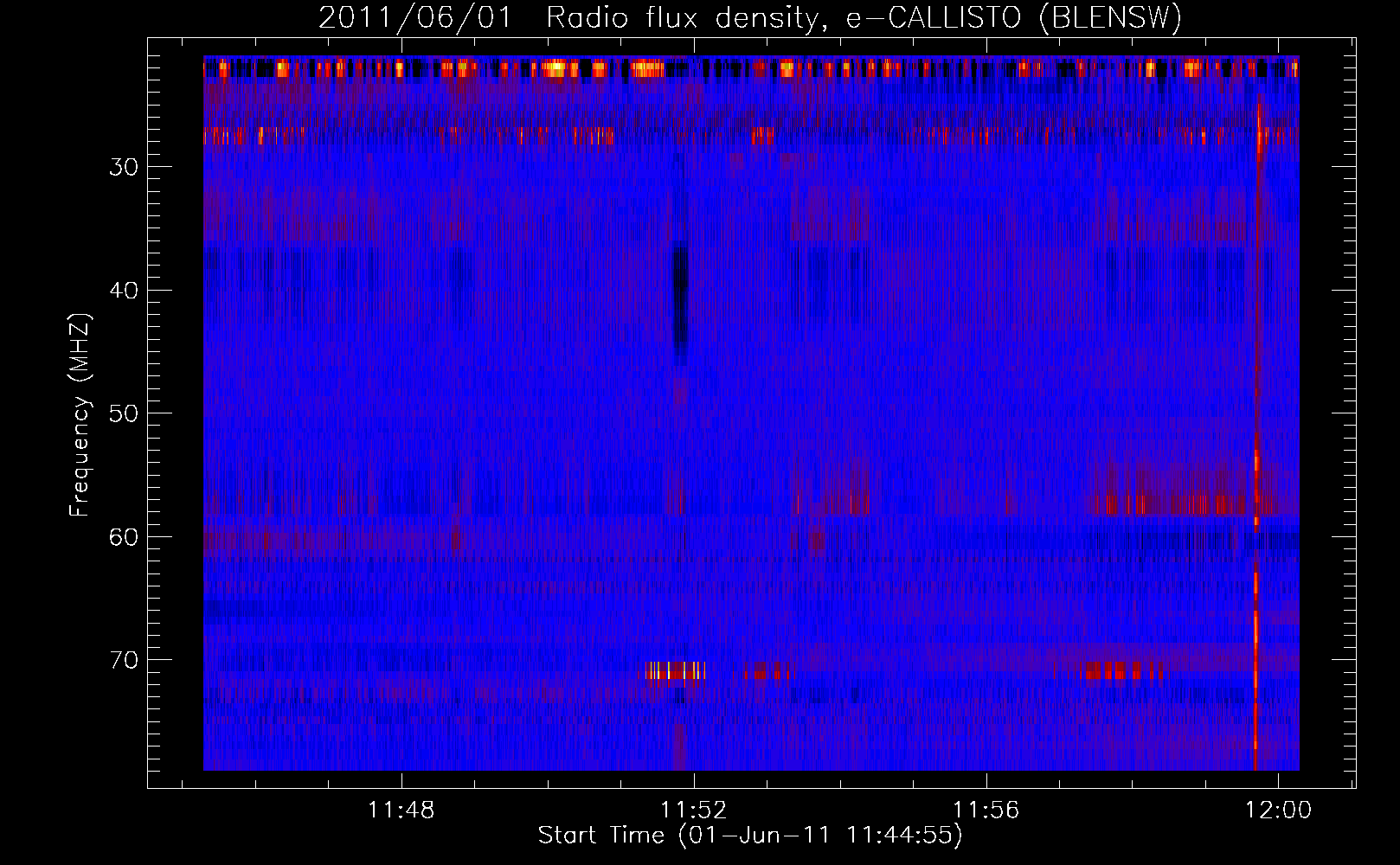The width and height of the screenshot is (1400, 865).
Task: Click the 'Start Time (01-Jun-11 11:44:55)' label
Action: 750,835
